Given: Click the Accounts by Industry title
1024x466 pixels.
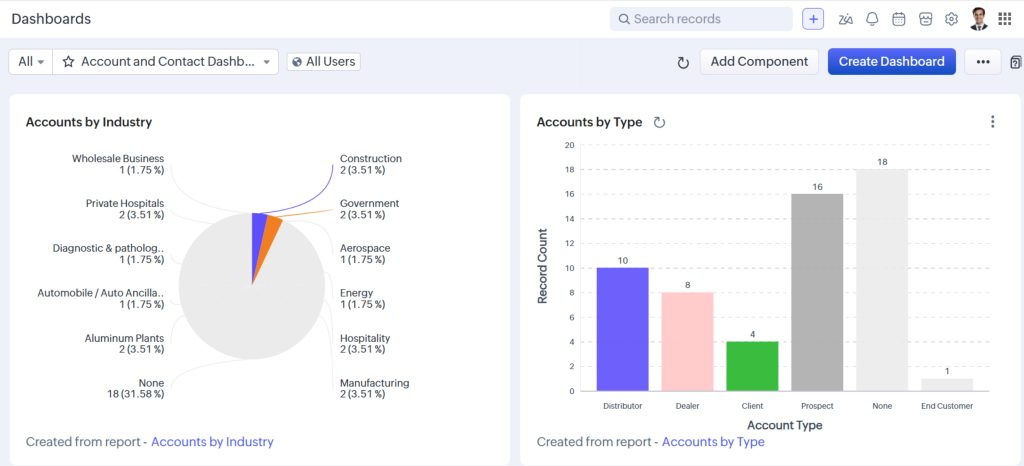Looking at the screenshot, I should click(89, 122).
